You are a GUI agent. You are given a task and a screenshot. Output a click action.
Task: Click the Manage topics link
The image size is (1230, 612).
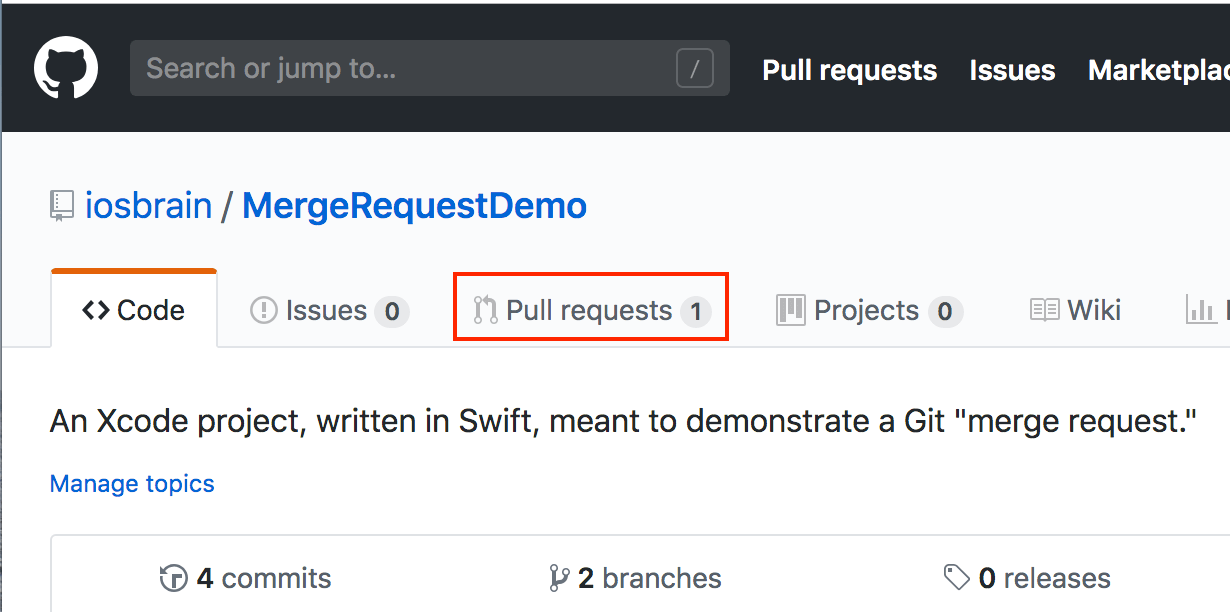tap(132, 484)
